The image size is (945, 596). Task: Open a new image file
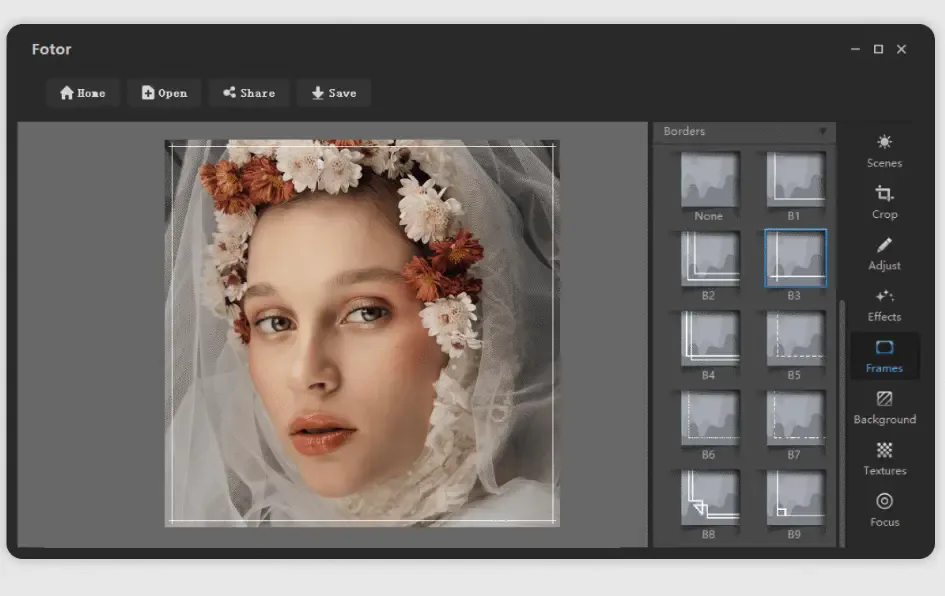point(163,92)
